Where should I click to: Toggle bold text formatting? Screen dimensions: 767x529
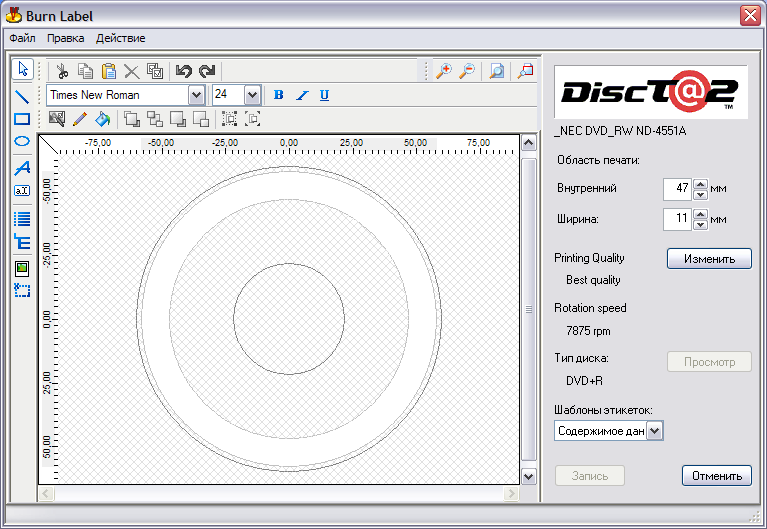pos(279,95)
